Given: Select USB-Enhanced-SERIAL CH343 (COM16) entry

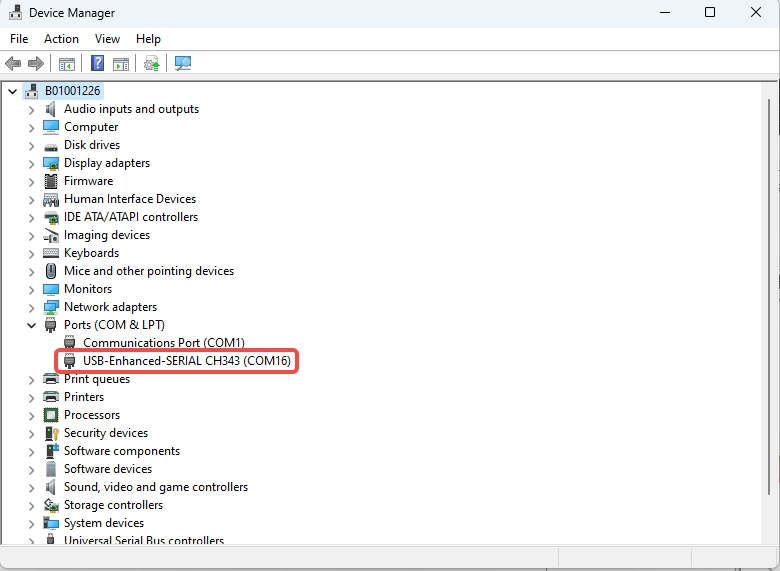Looking at the screenshot, I should 187,361.
